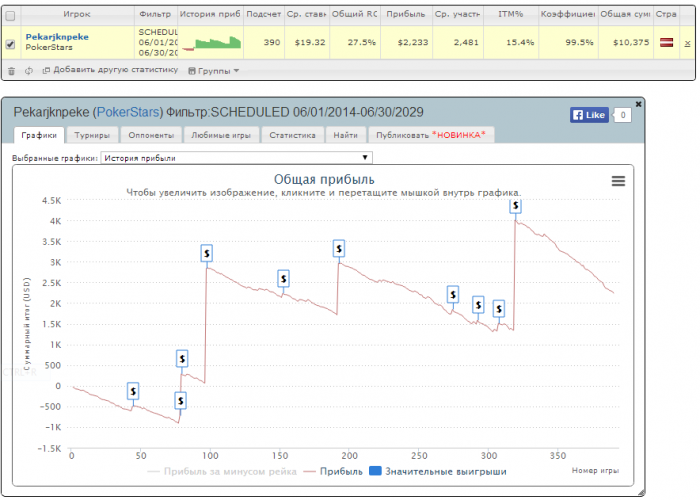700x500 pixels.
Task: Click the Pekarjknpeke player name link
Action: (57, 37)
